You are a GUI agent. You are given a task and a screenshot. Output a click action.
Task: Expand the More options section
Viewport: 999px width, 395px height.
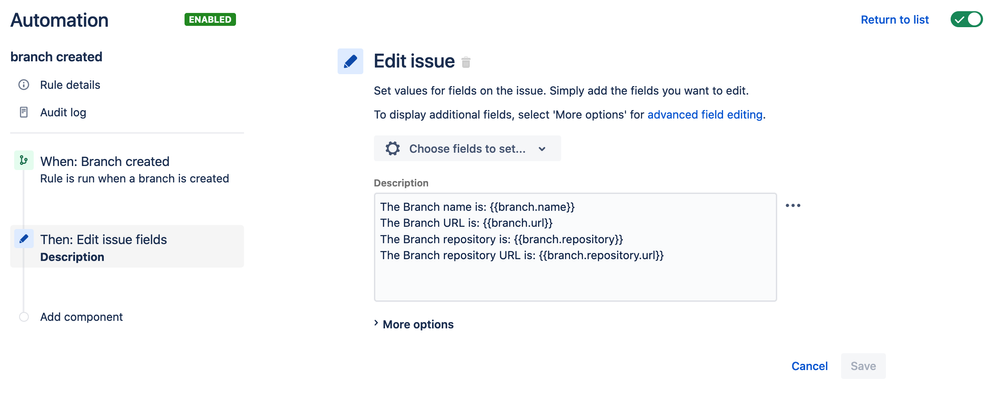click(x=413, y=324)
